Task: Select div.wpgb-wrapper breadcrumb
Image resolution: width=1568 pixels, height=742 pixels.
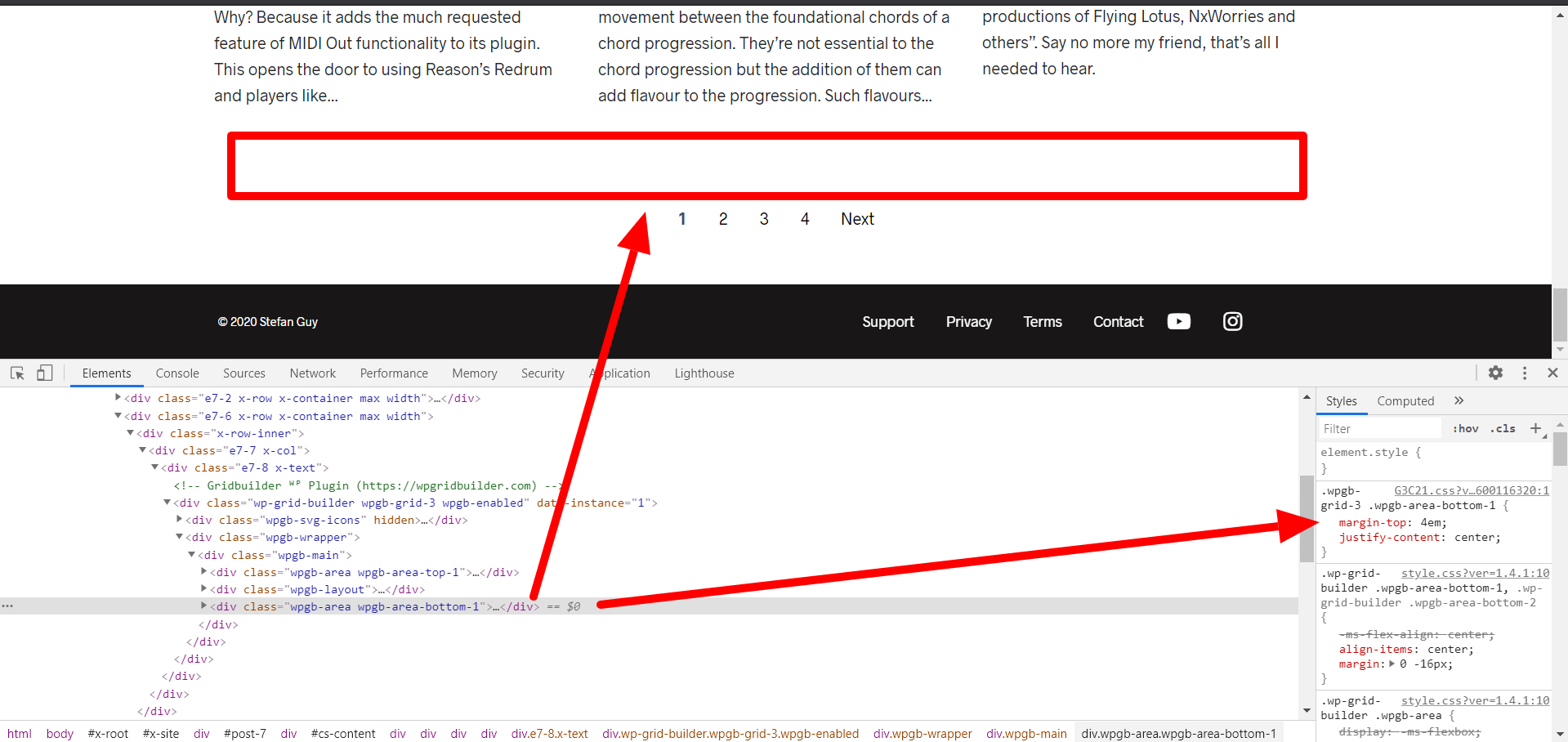Action: [922, 733]
